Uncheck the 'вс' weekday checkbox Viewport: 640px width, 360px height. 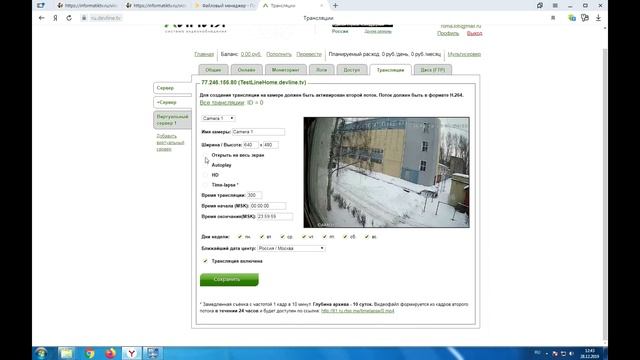tap(367, 237)
